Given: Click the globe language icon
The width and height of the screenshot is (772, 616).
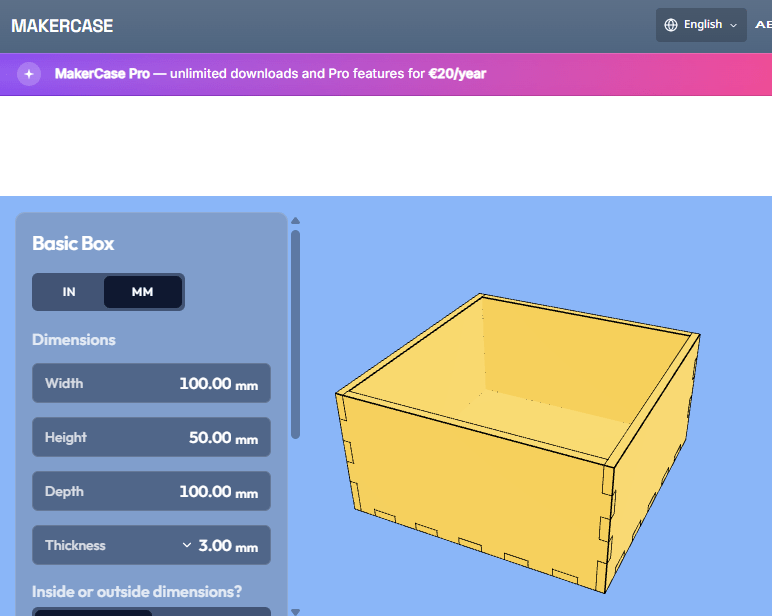Looking at the screenshot, I should point(671,25).
